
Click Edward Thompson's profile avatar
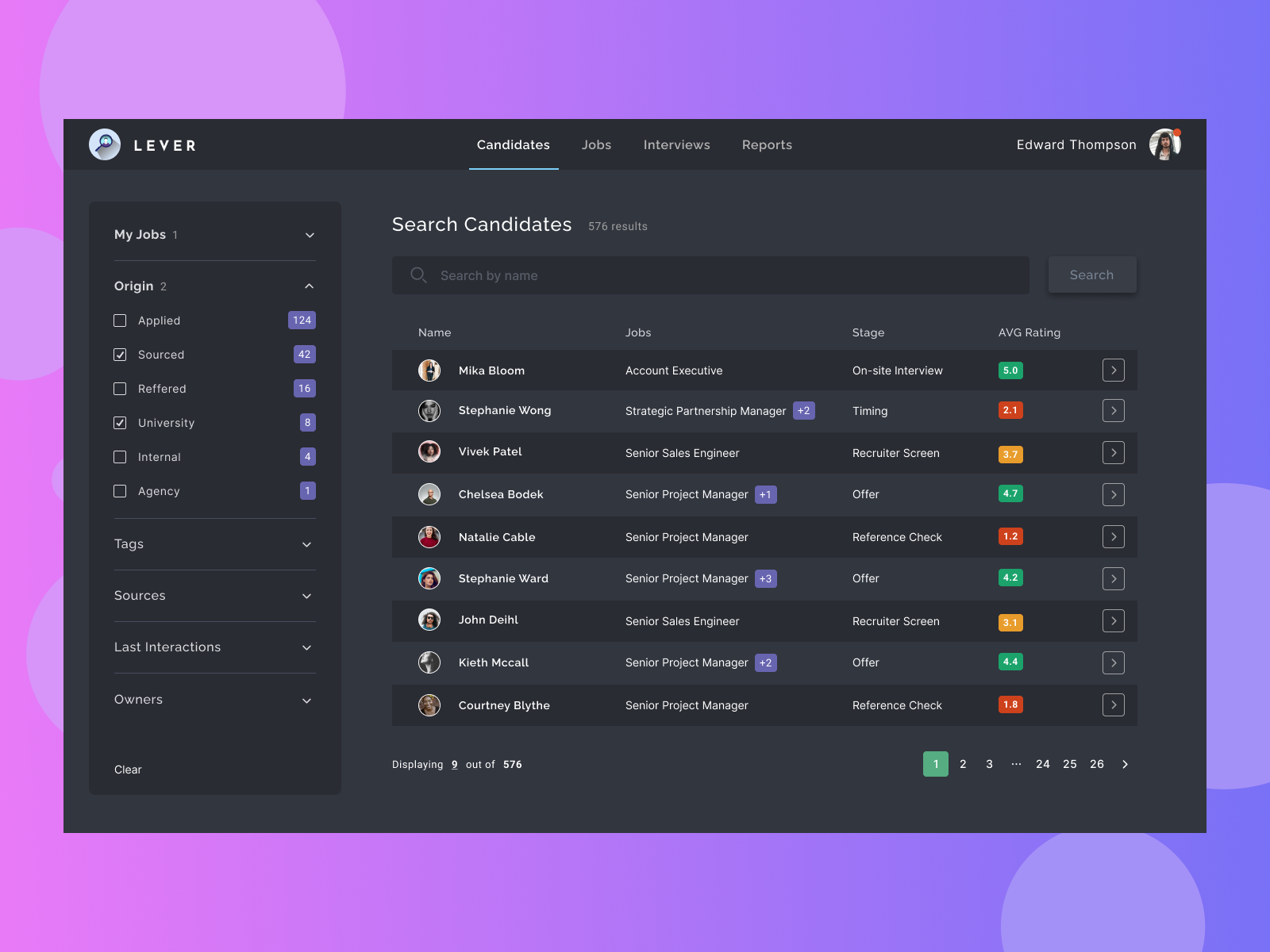coord(1165,144)
